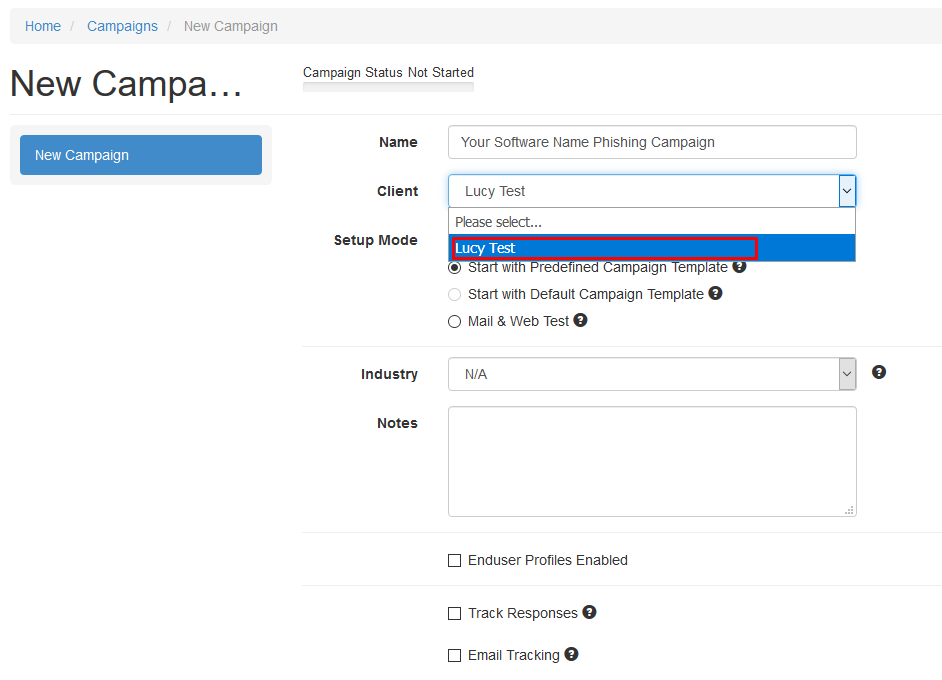Focus the campaign Name text field

pos(652,142)
